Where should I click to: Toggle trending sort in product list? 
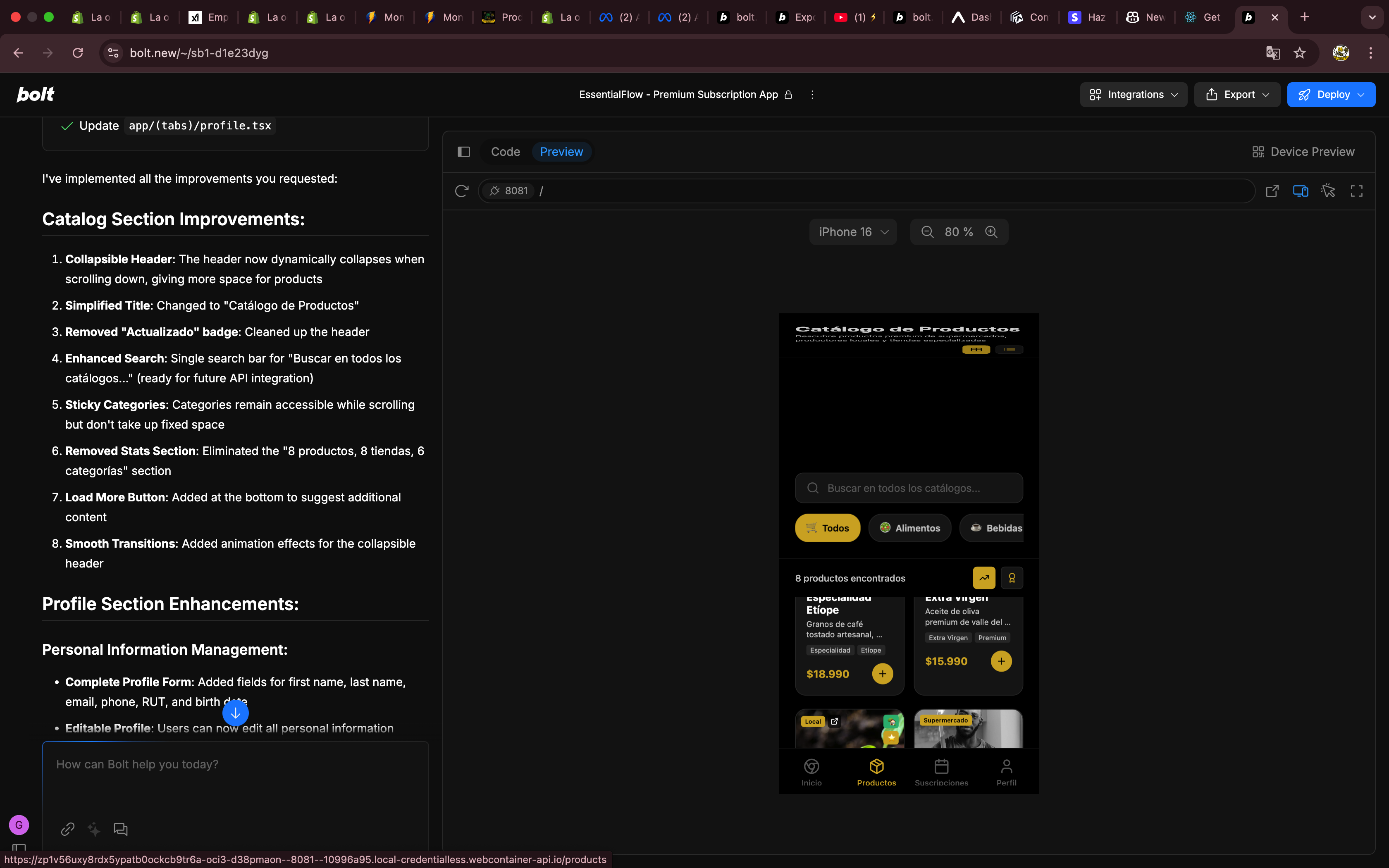[x=984, y=578]
